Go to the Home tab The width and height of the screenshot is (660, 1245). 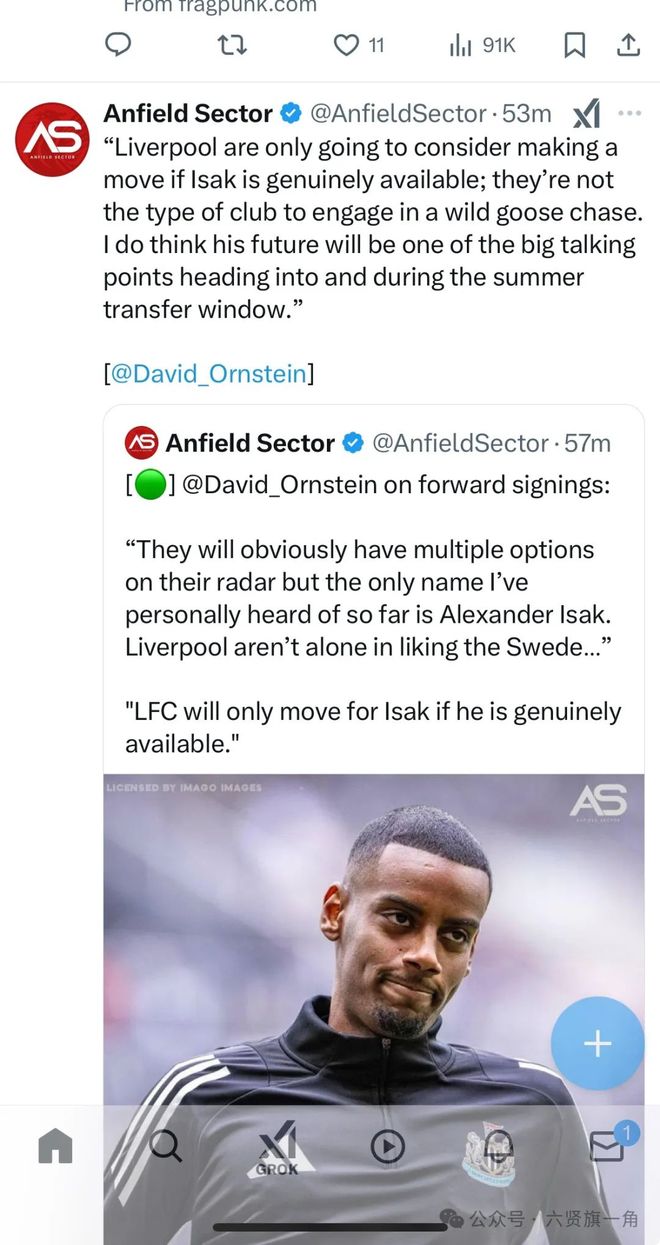pyautogui.click(x=55, y=1147)
